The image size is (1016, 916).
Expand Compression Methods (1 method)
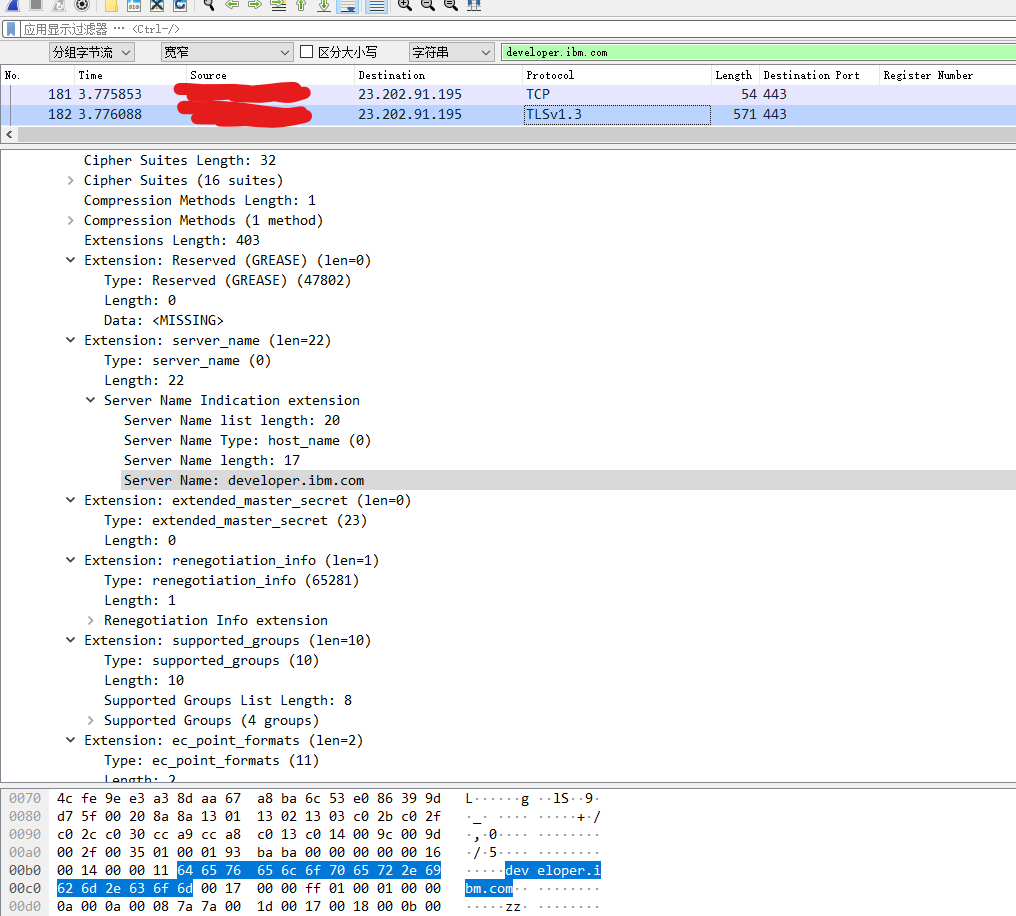71,221
